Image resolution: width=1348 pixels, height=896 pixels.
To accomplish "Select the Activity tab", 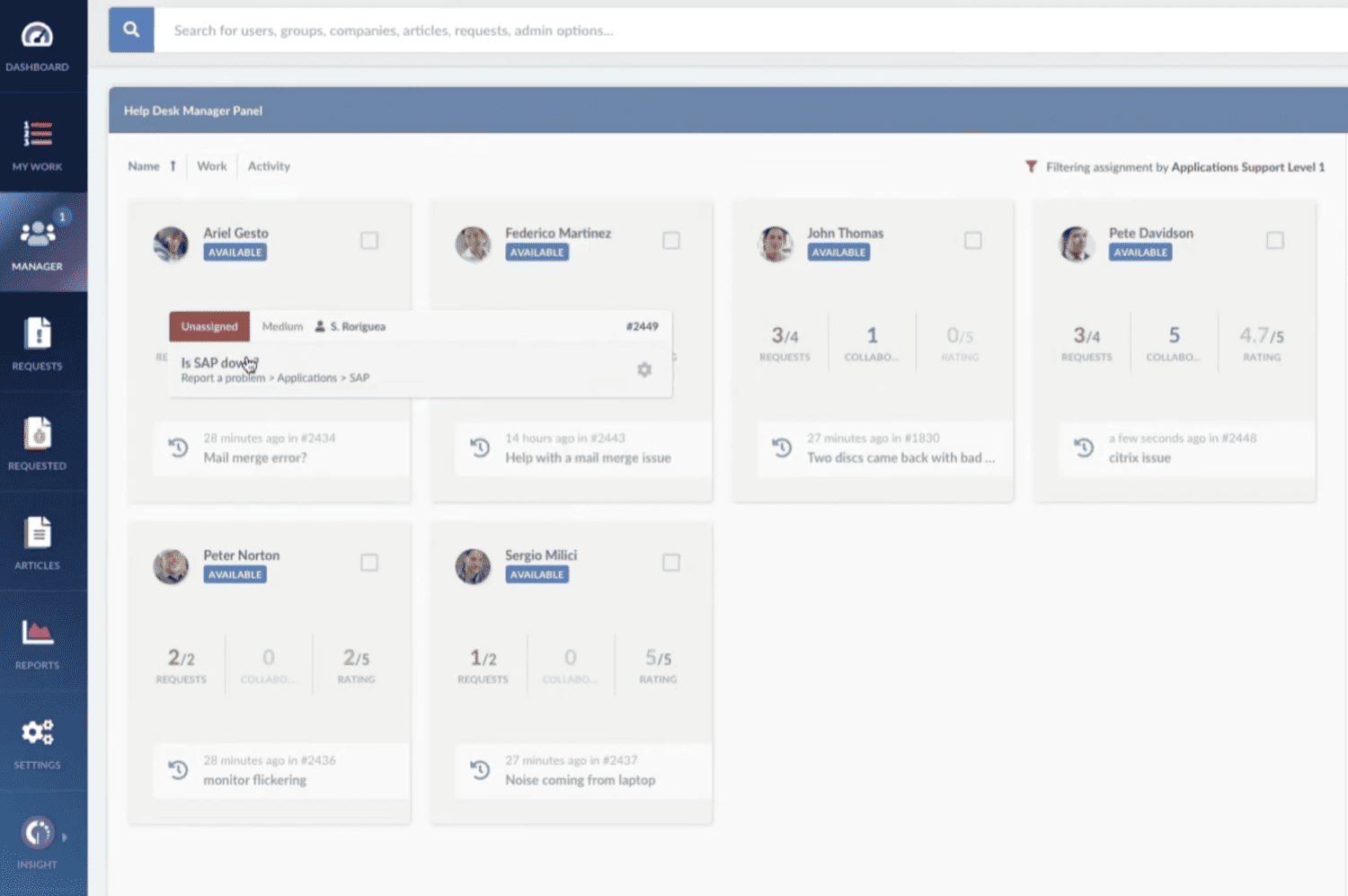I will tap(269, 165).
